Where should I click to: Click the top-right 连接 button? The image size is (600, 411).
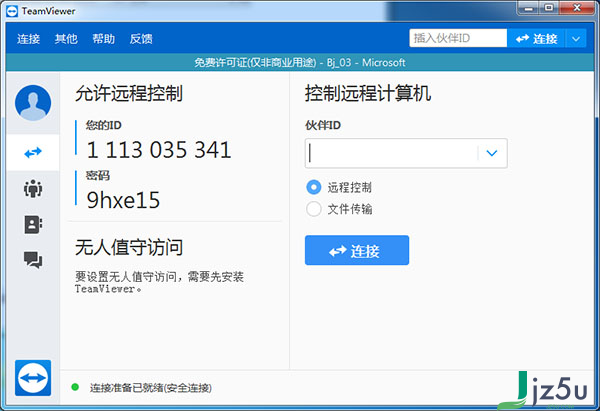click(x=536, y=39)
